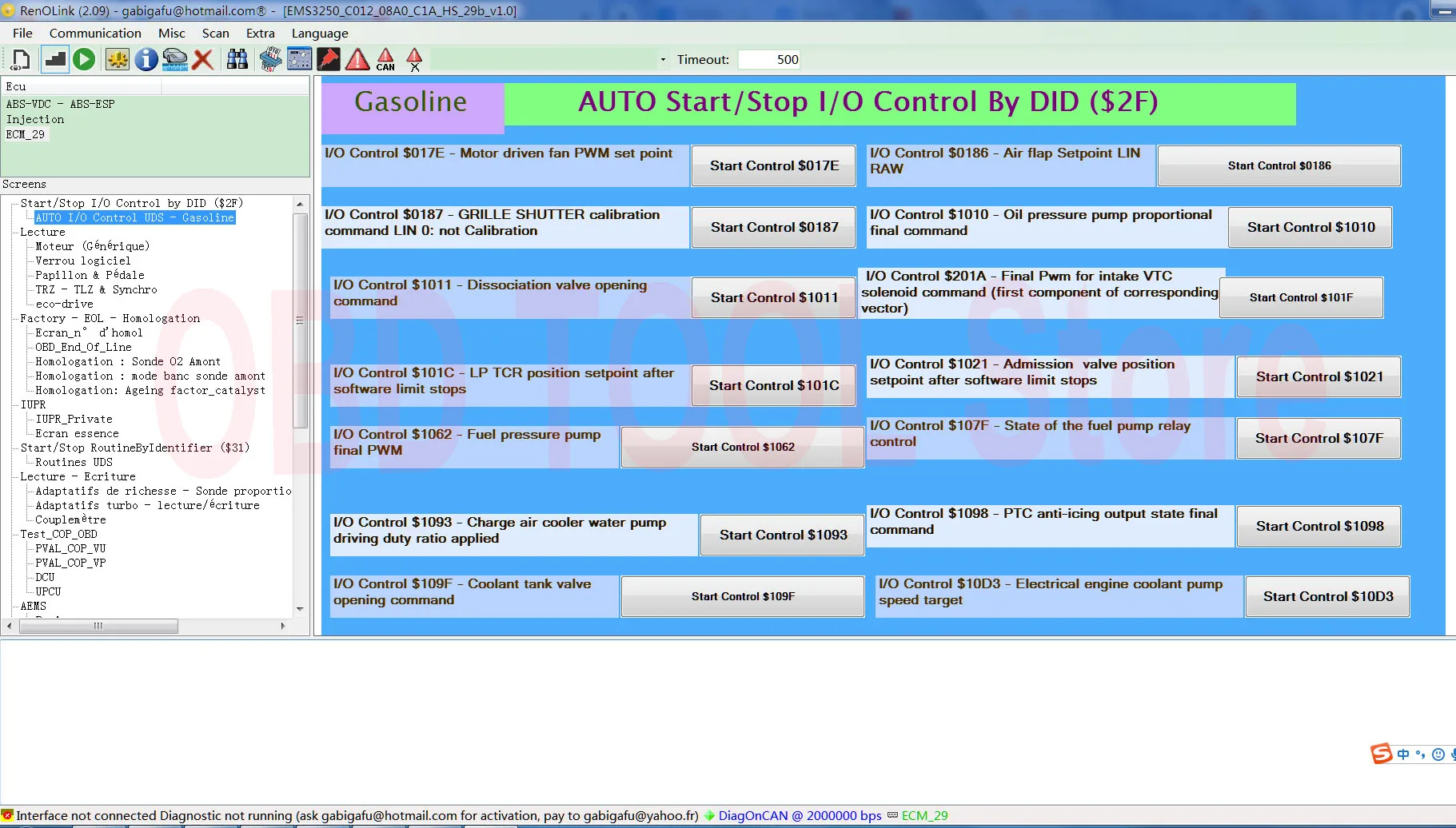The image size is (1456, 828).
Task: Select Test_COP_OBD tree node
Action: (59, 534)
